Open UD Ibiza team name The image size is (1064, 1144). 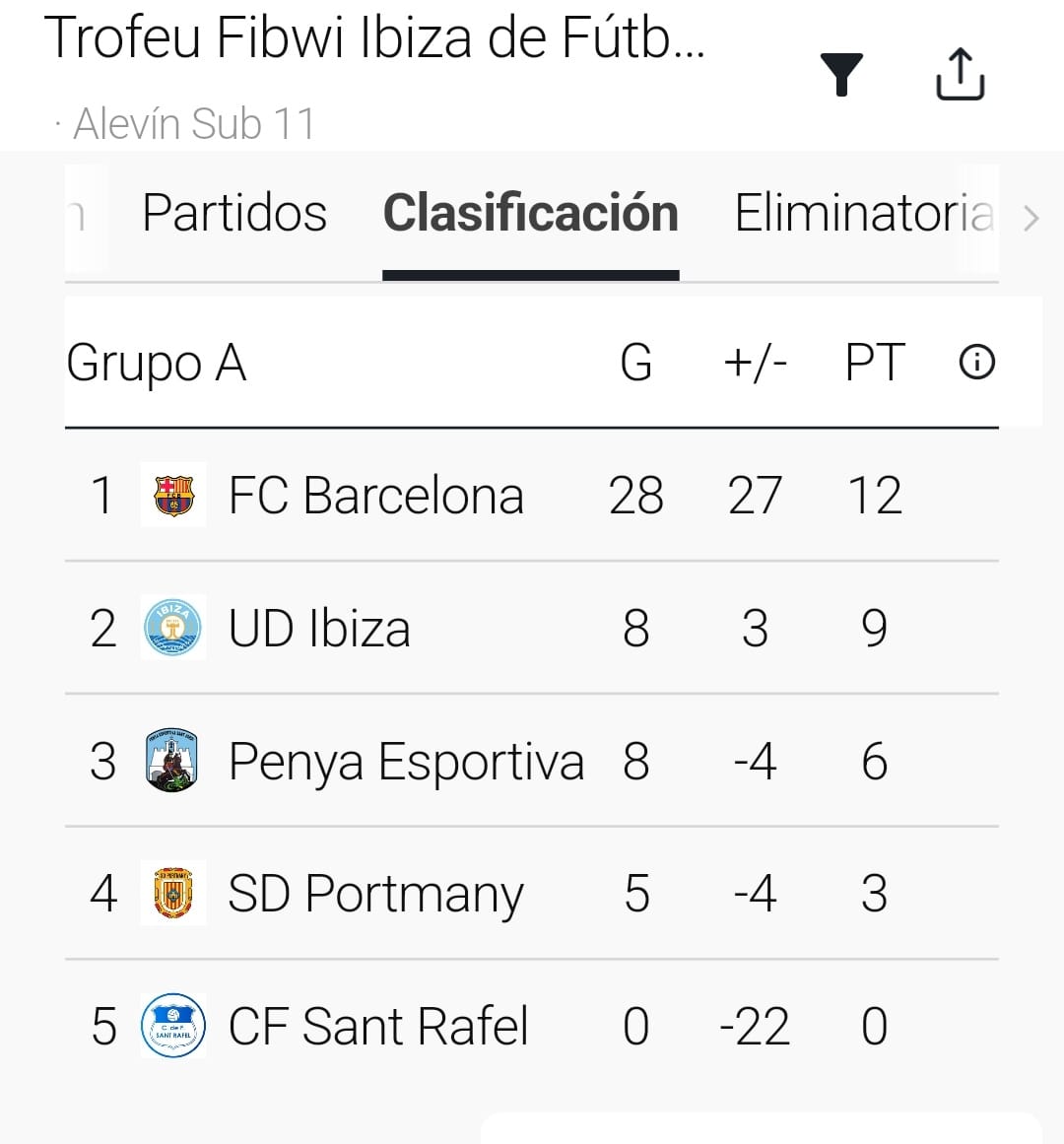click(319, 629)
